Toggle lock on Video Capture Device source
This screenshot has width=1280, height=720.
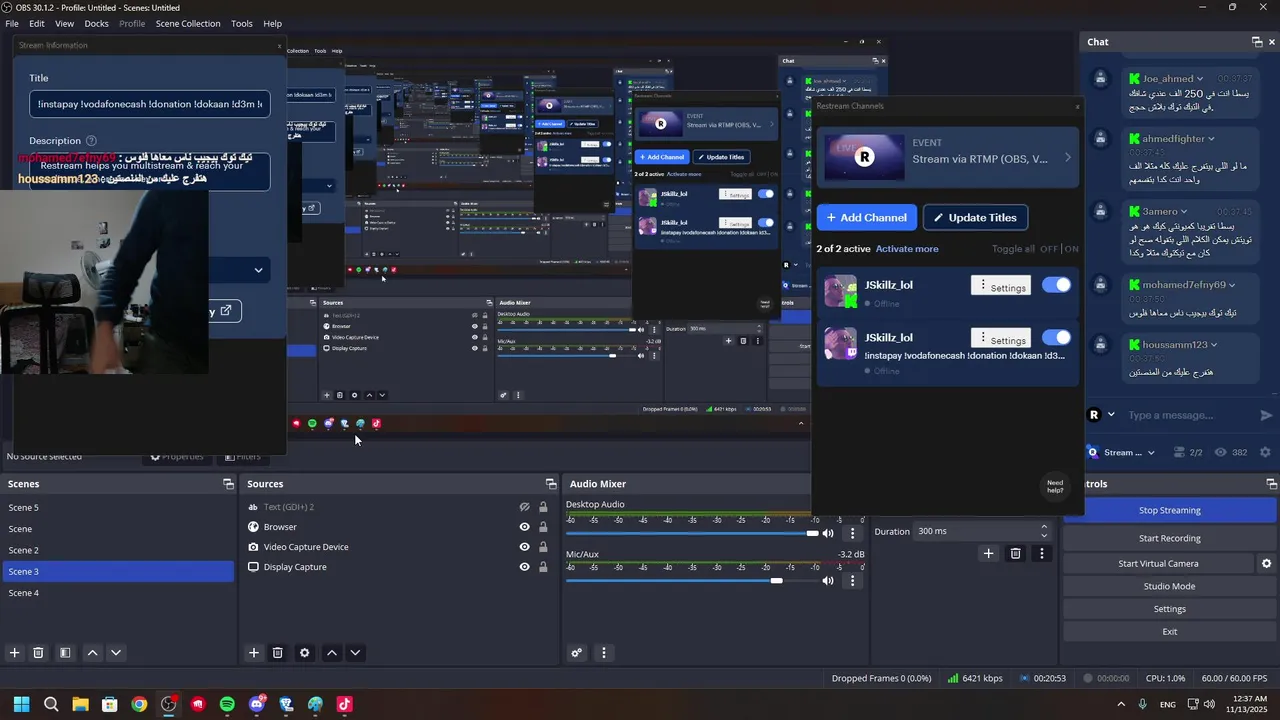543,547
